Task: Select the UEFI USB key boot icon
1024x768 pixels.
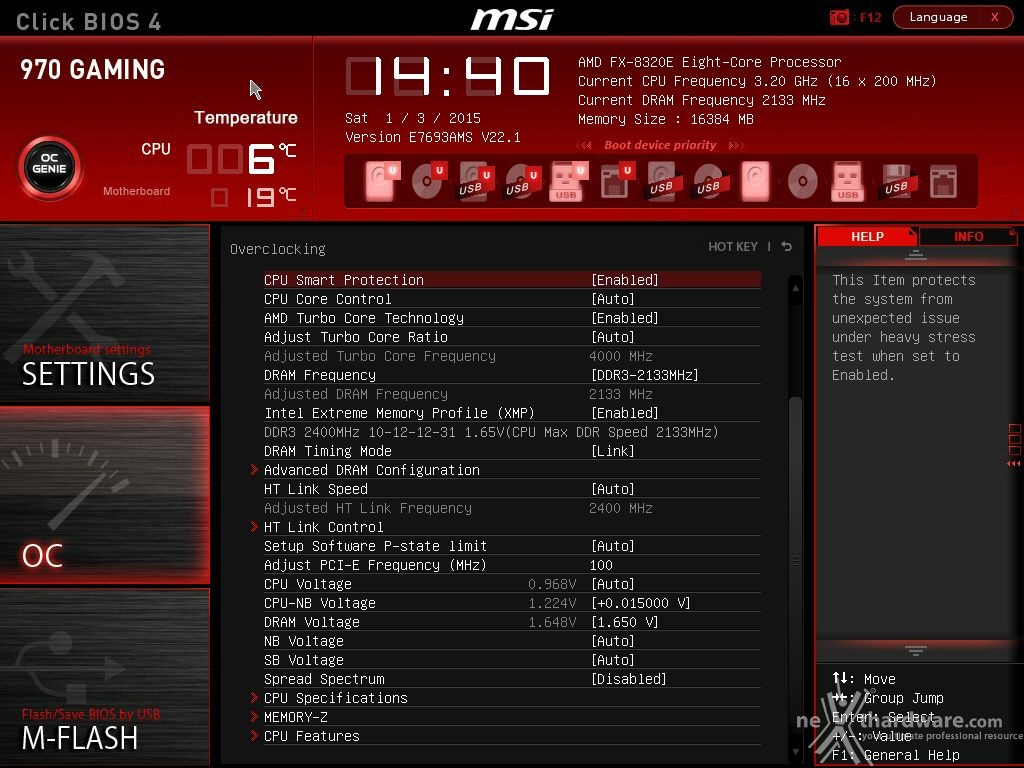Action: [x=568, y=180]
